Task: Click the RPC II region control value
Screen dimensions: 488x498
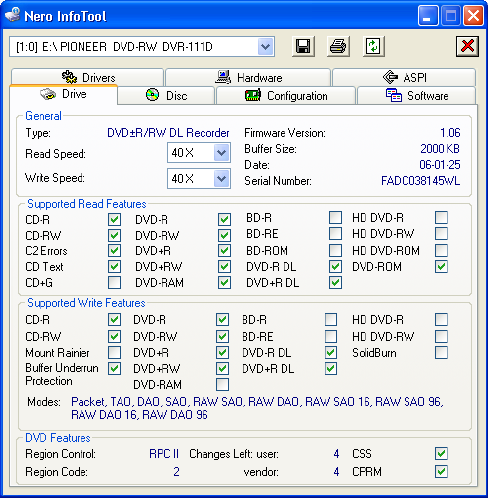Action: point(164,454)
